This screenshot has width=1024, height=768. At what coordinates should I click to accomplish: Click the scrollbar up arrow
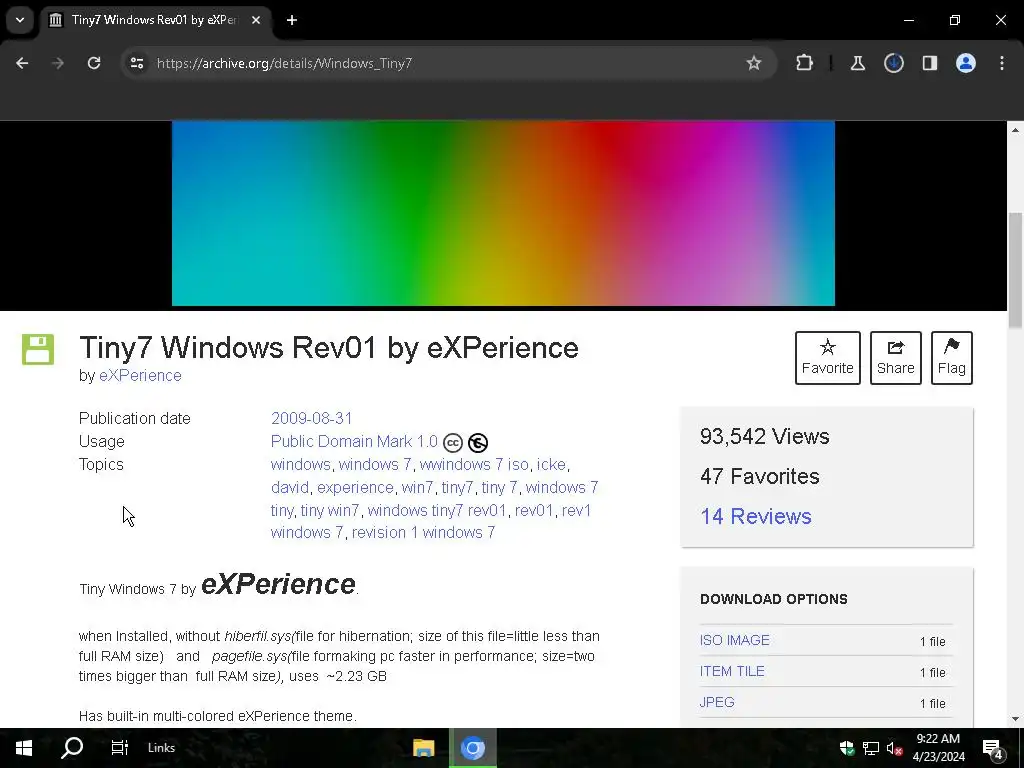pyautogui.click(x=1015, y=130)
